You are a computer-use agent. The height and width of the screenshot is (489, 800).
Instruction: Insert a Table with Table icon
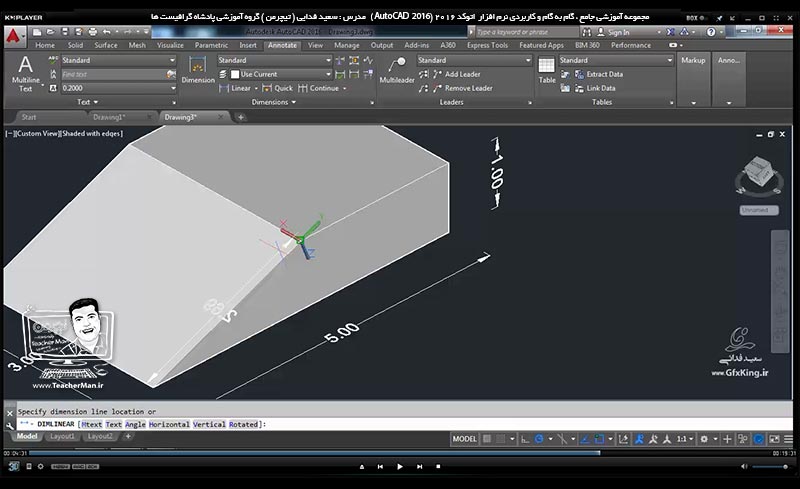[x=546, y=70]
